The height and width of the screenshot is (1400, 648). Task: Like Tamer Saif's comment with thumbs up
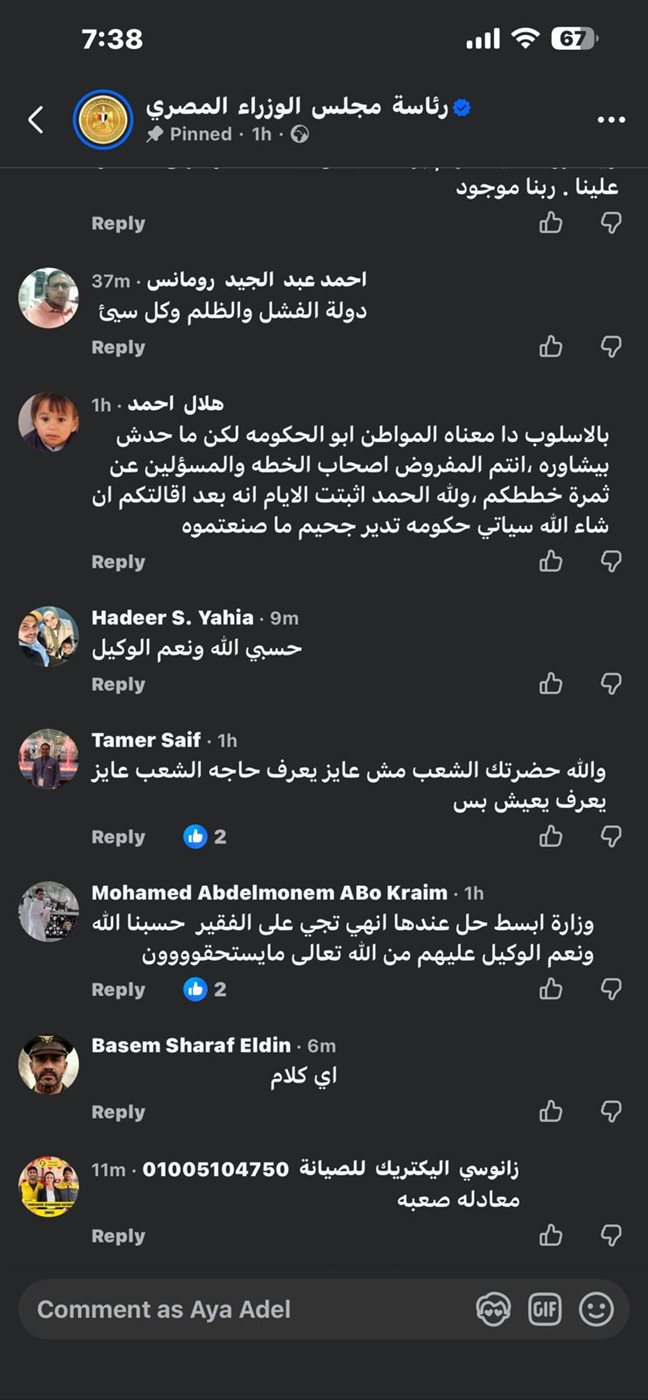click(551, 837)
